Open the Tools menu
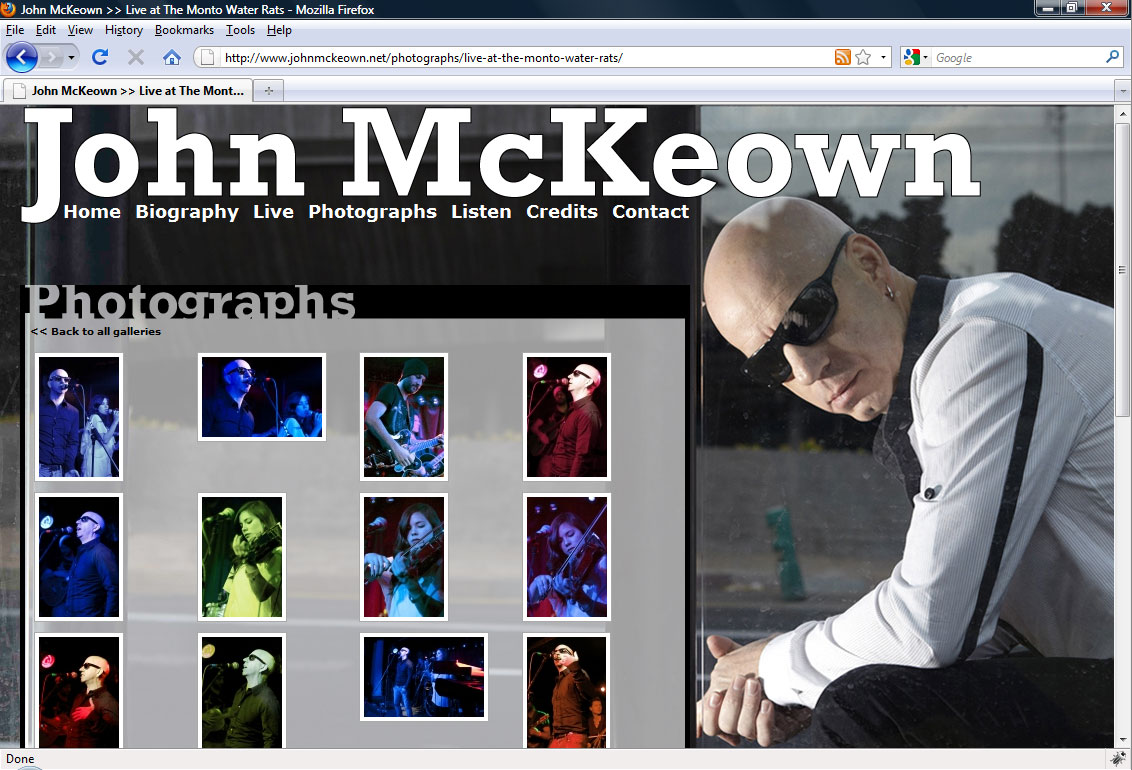Viewport: 1132px width, 770px height. [x=240, y=30]
